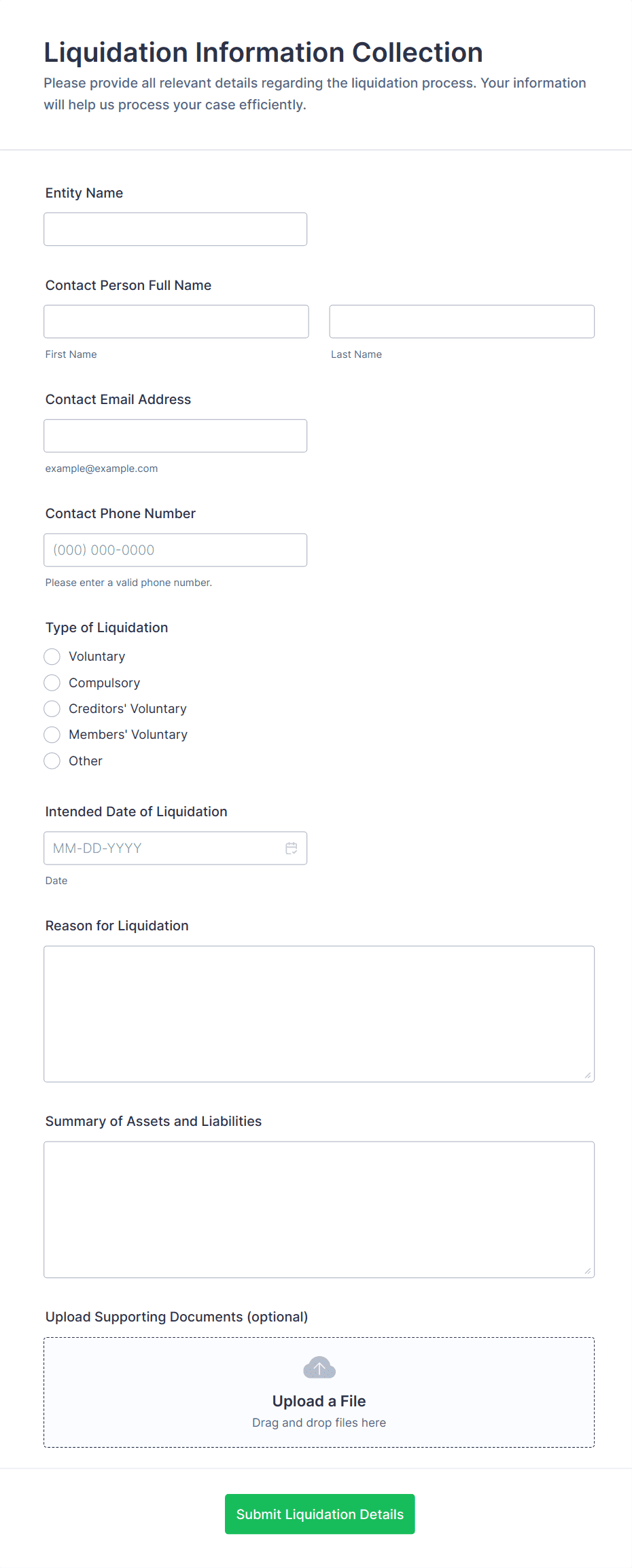Choose Creditors' Voluntary as liquidation type

click(x=52, y=708)
